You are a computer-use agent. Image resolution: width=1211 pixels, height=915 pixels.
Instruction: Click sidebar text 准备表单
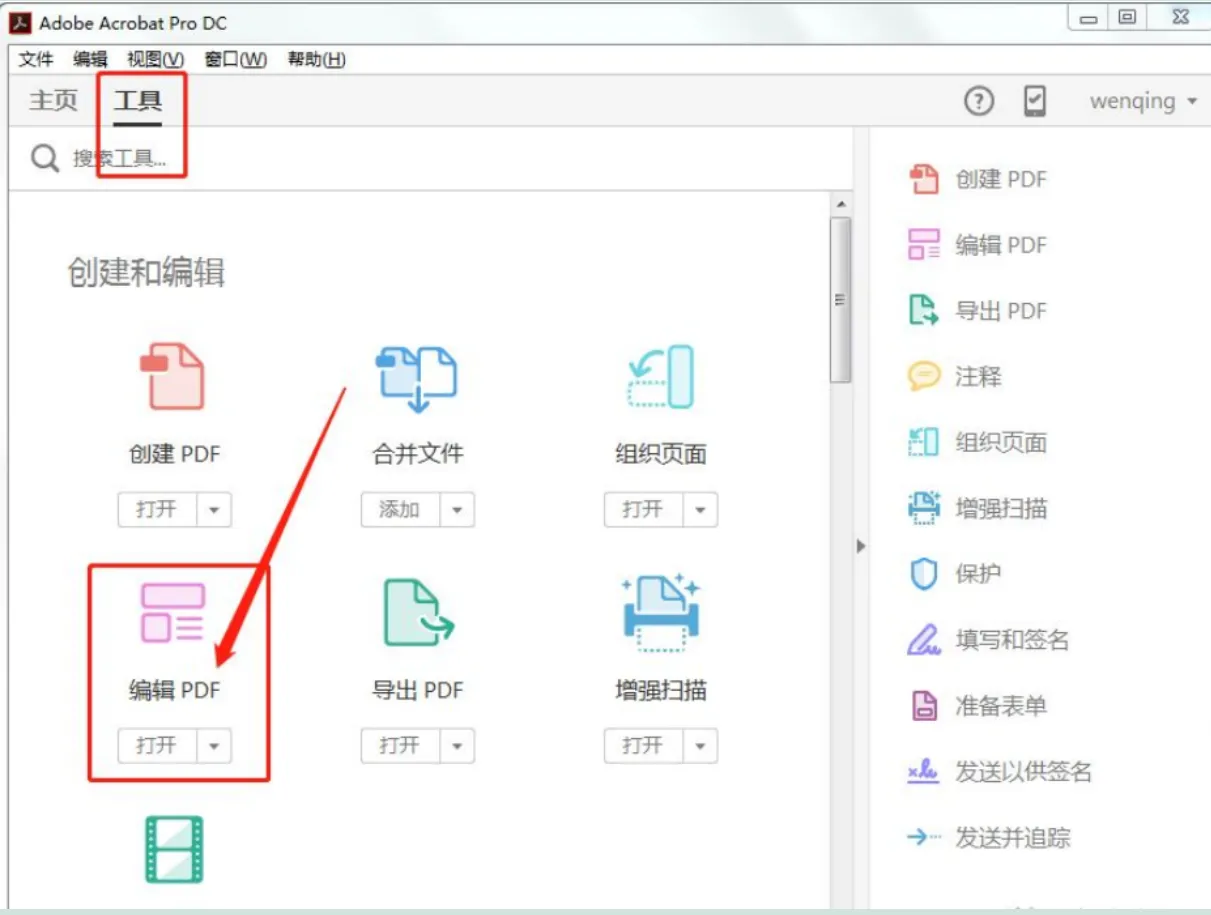(1001, 706)
